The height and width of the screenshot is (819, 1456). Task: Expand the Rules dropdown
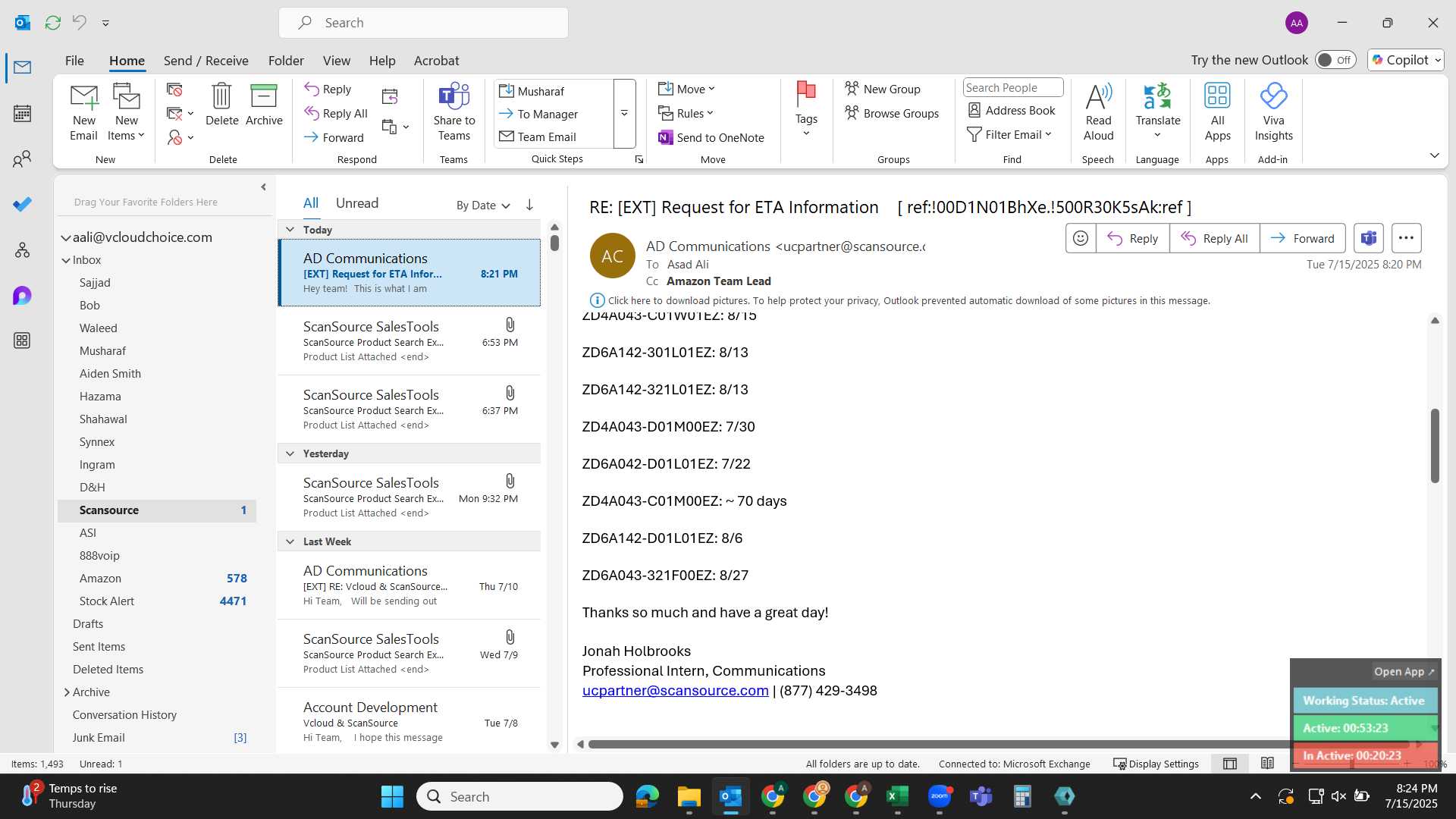[x=686, y=114]
